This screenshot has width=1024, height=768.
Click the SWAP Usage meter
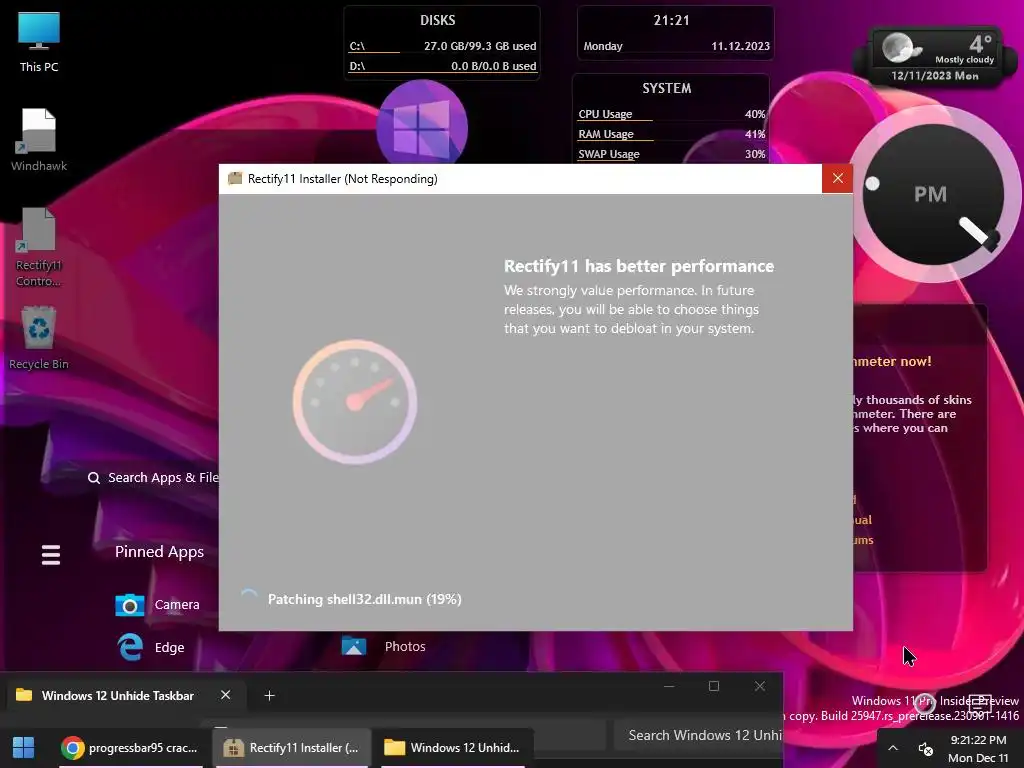tap(671, 154)
